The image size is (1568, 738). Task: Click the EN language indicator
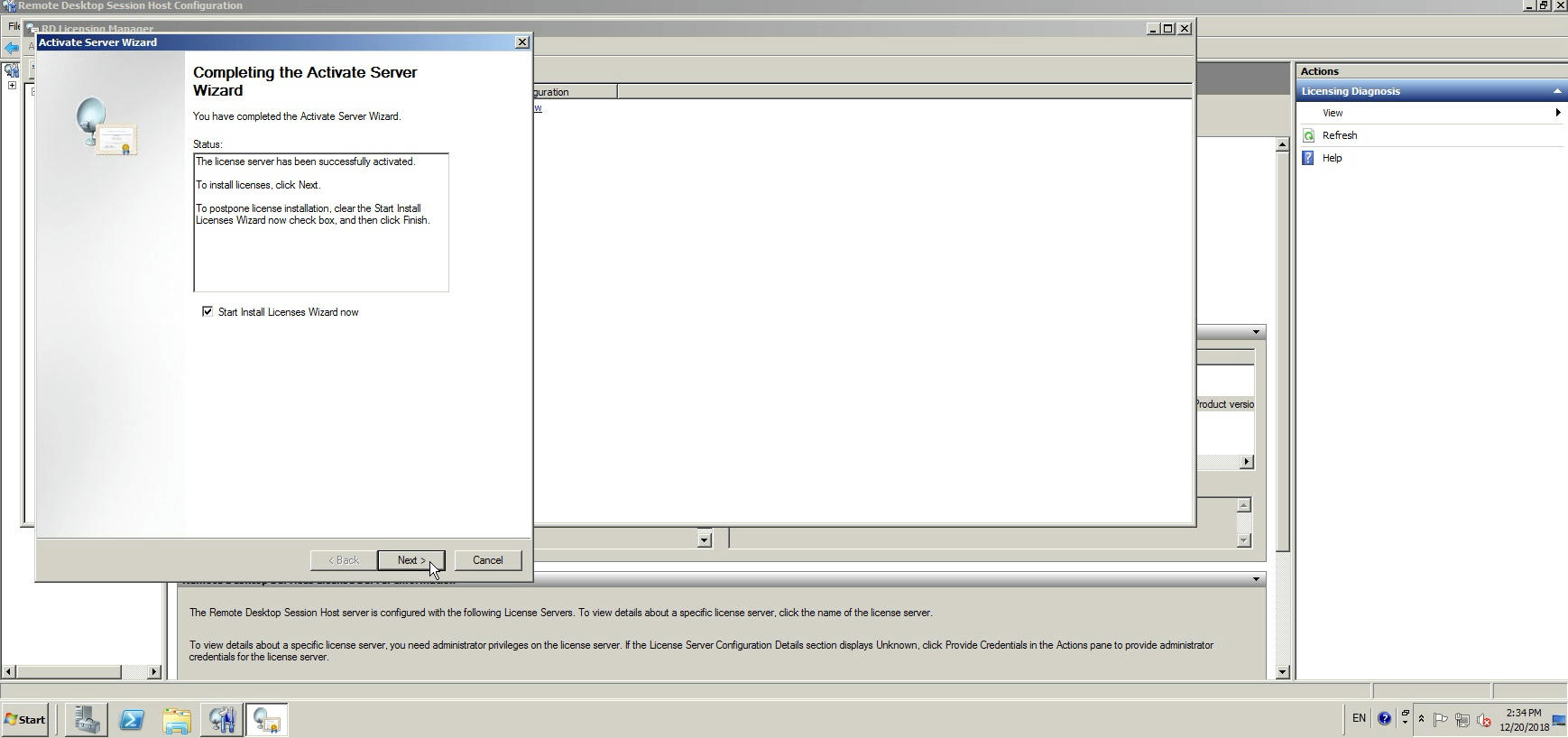(1359, 719)
